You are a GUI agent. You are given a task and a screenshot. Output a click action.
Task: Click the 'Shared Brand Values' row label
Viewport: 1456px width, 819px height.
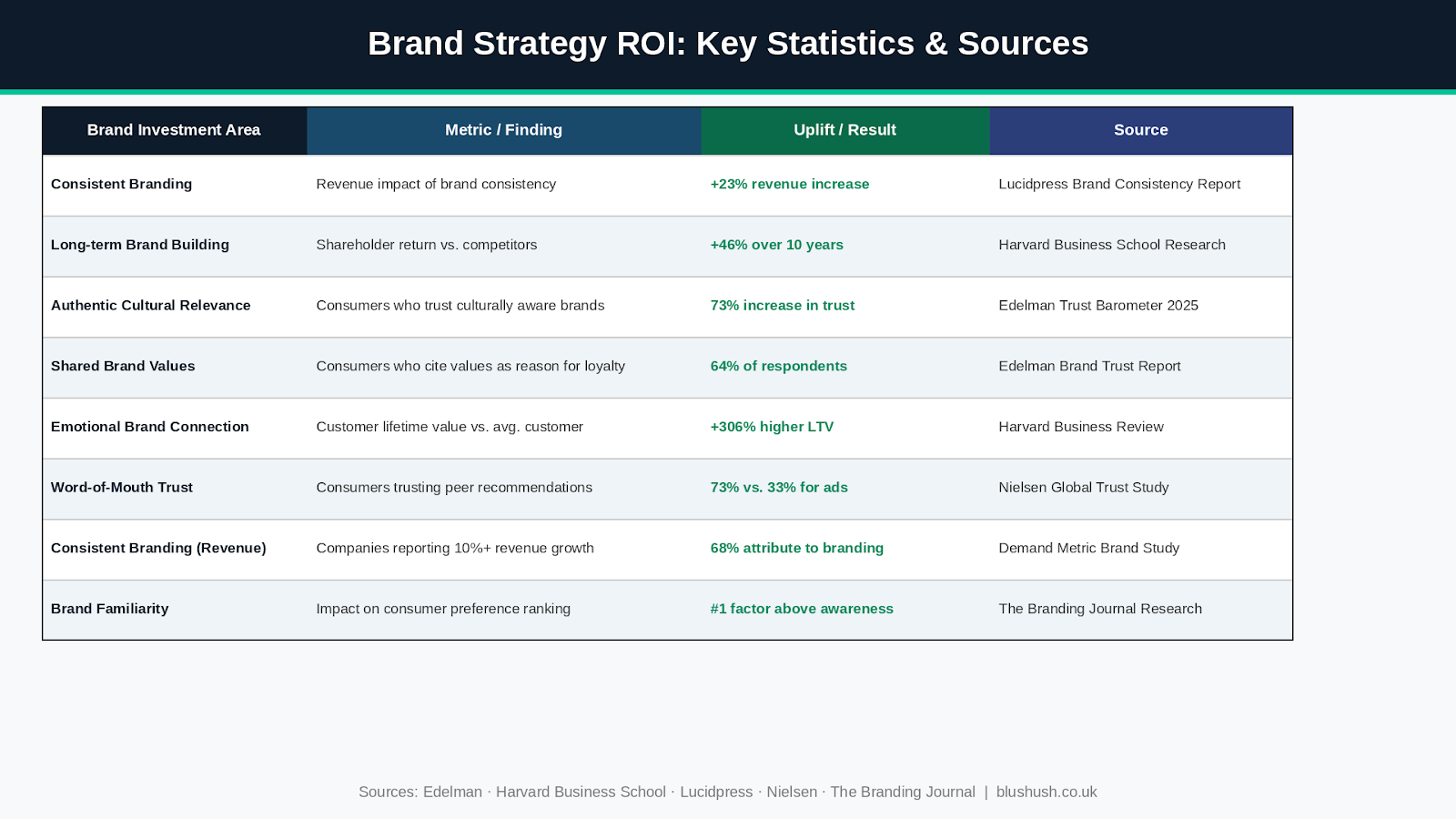click(x=123, y=366)
